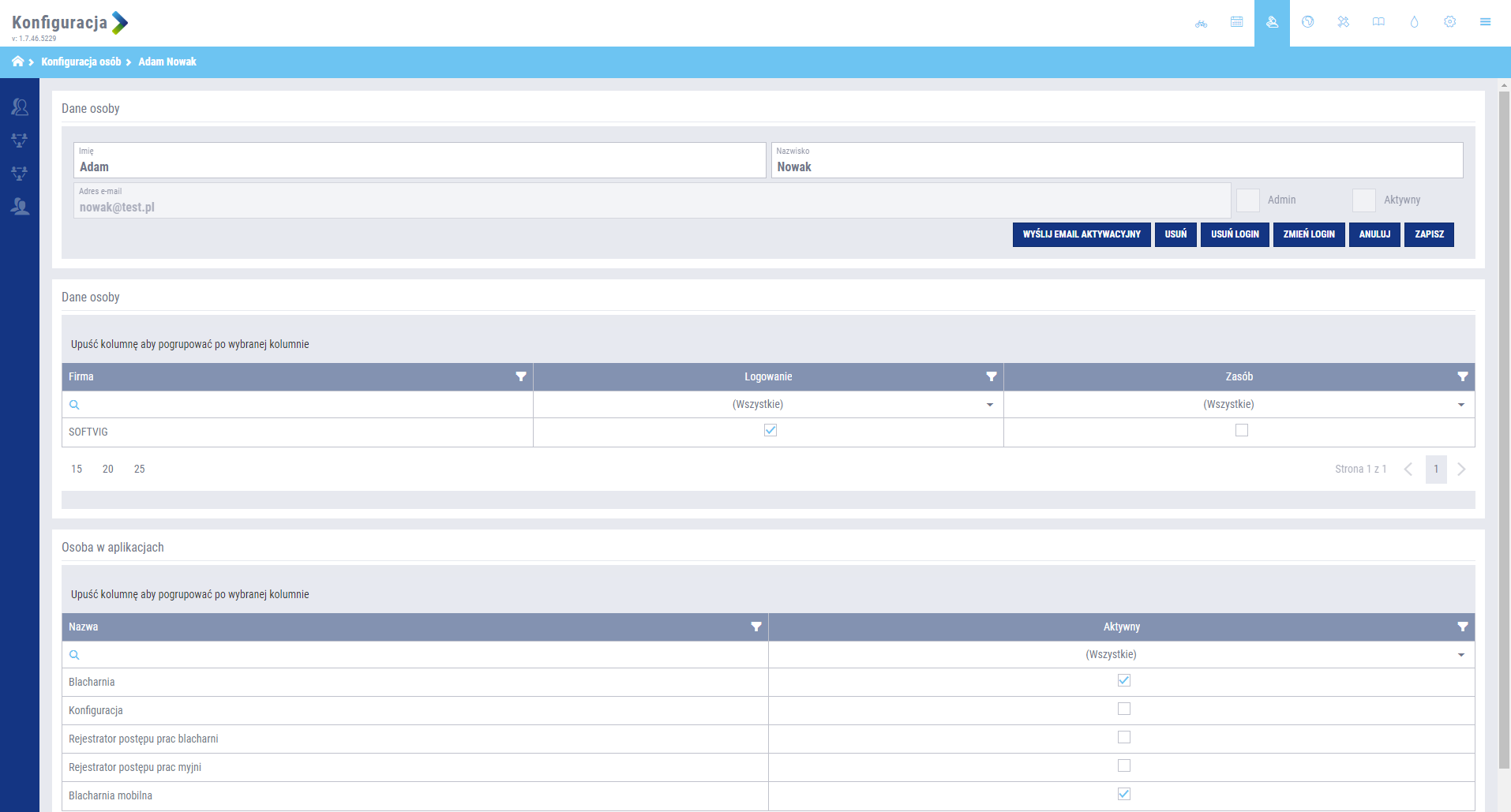Open the hamburger menu at top right

[x=1485, y=22]
